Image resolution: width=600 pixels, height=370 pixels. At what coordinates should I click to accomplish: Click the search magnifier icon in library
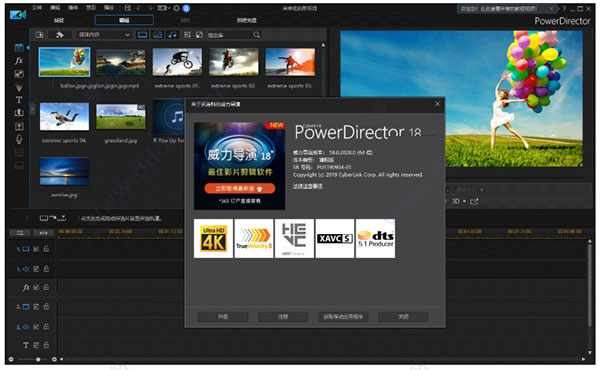coord(256,35)
